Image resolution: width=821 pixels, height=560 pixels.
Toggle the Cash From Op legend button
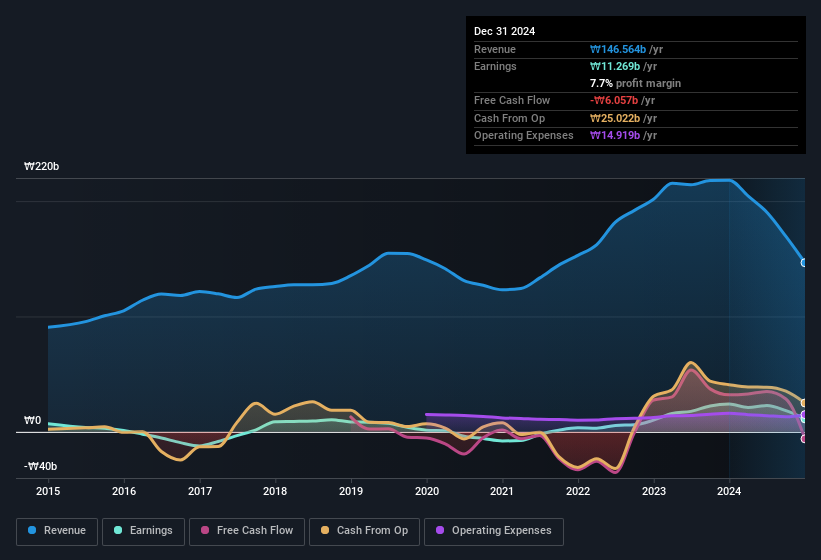(364, 531)
